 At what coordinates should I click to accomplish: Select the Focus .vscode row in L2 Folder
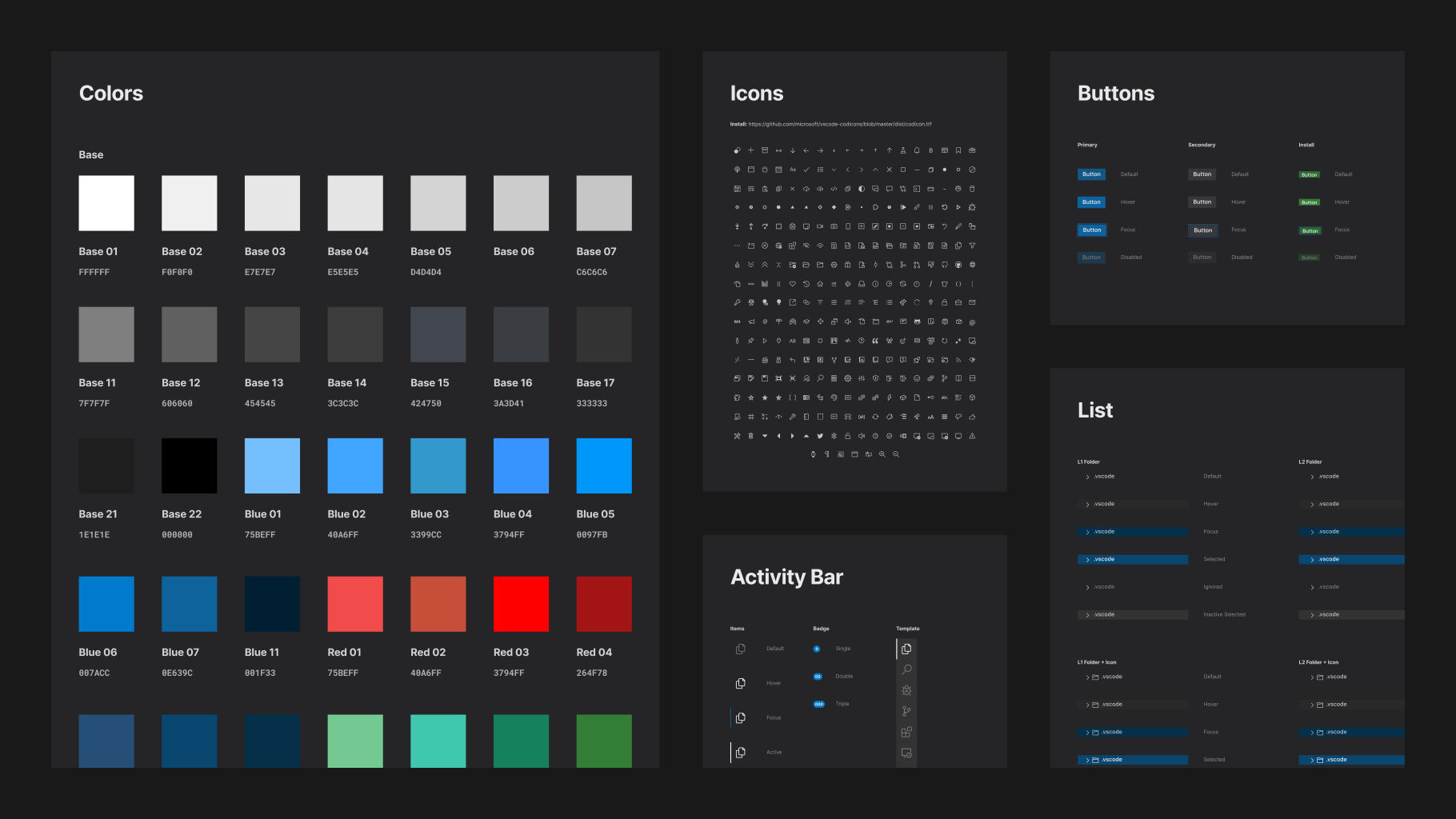coord(1350,532)
